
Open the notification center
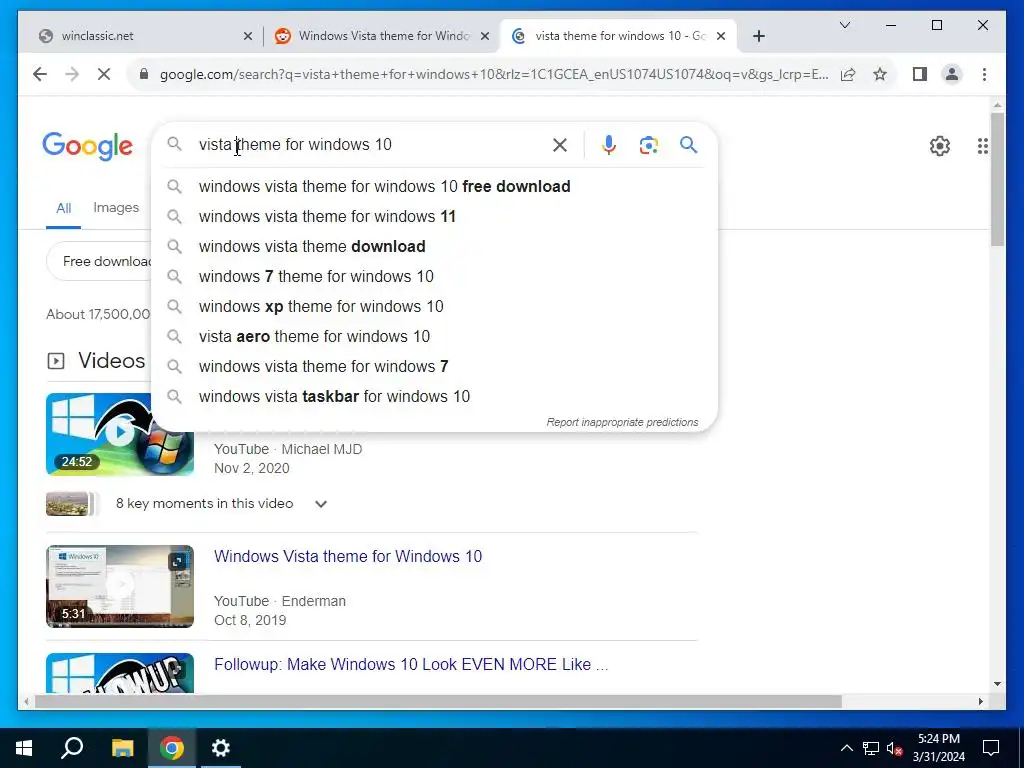click(991, 748)
